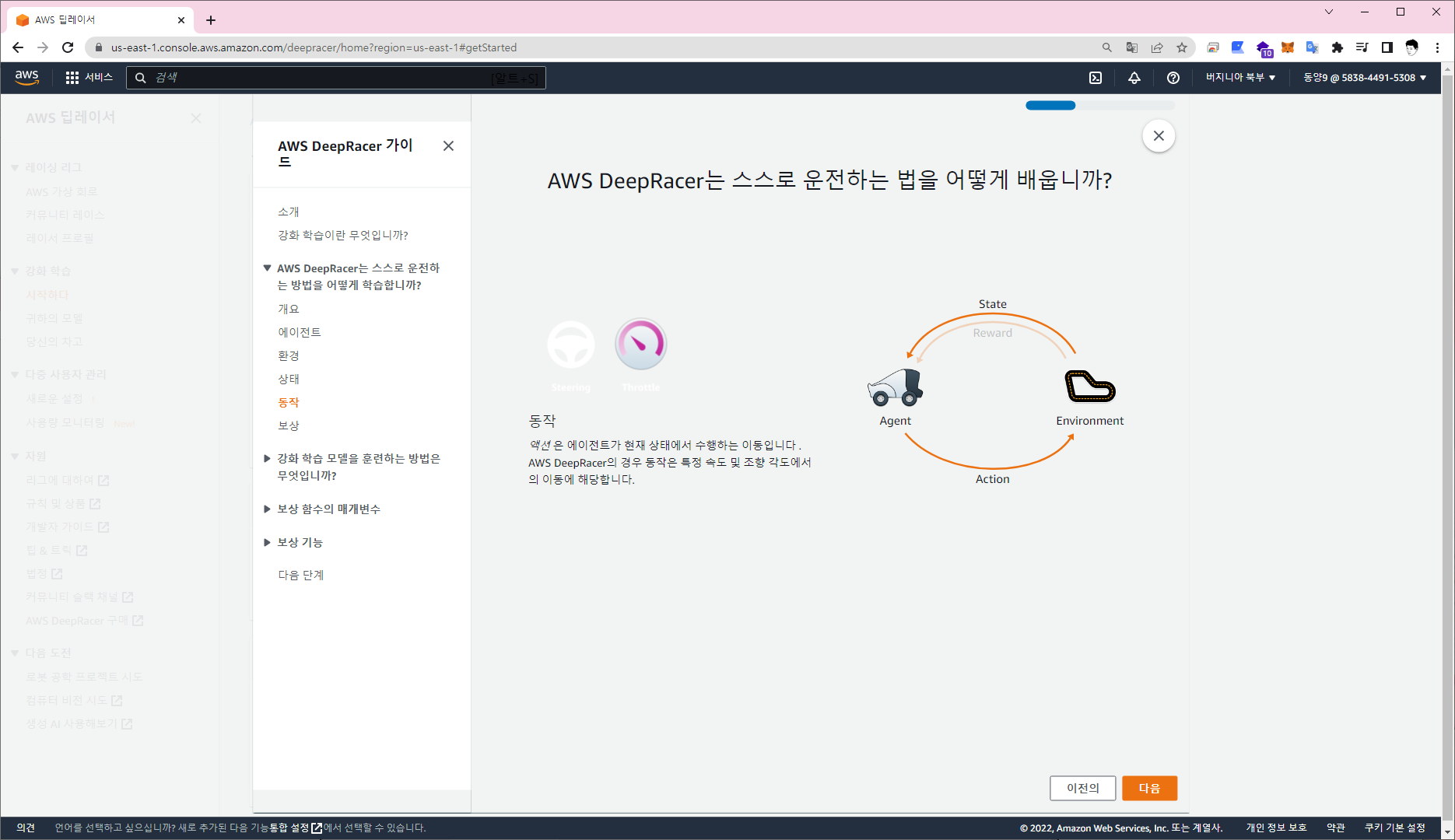Open the 버지니아 북부 region dropdown
The width and height of the screenshot is (1455, 840).
(x=1240, y=78)
